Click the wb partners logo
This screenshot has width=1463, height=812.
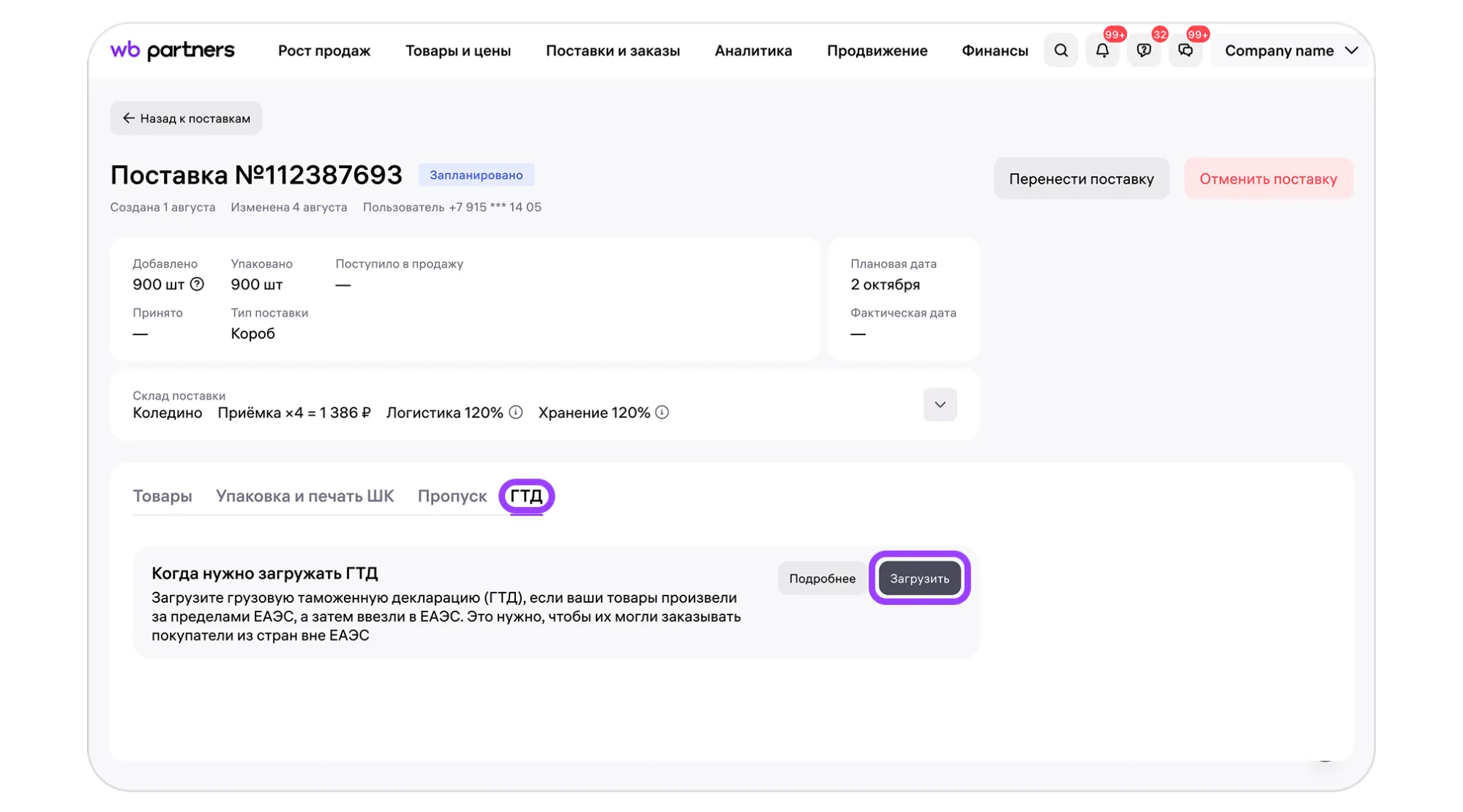pos(173,50)
